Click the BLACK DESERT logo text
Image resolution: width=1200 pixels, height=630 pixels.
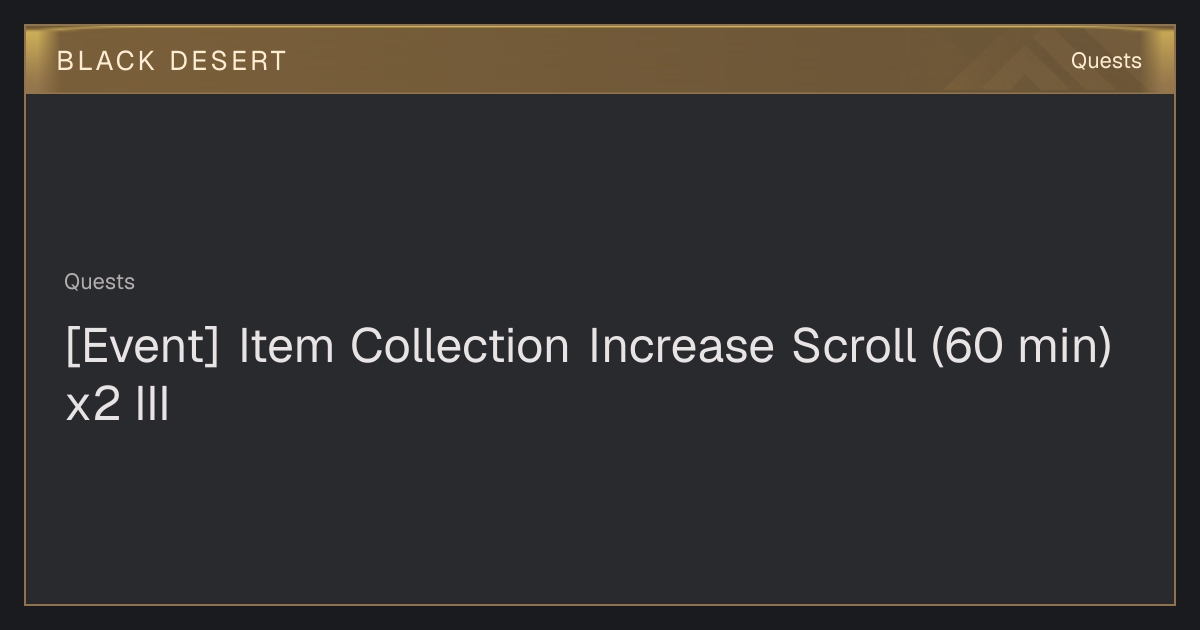click(x=171, y=61)
